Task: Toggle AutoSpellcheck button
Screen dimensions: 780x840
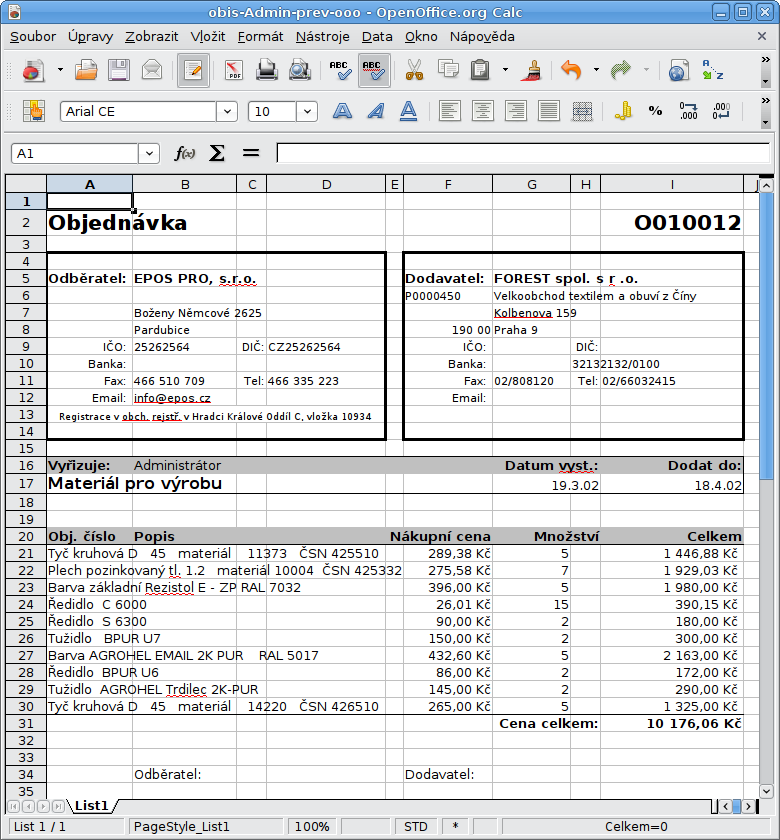Action: 374,71
